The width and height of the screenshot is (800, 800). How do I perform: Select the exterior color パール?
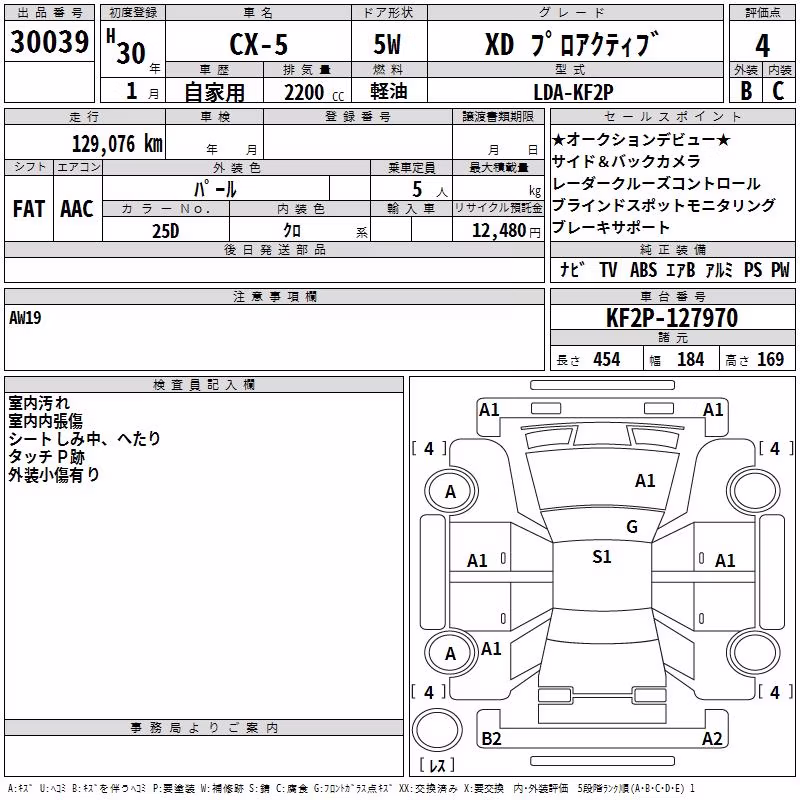(x=215, y=189)
